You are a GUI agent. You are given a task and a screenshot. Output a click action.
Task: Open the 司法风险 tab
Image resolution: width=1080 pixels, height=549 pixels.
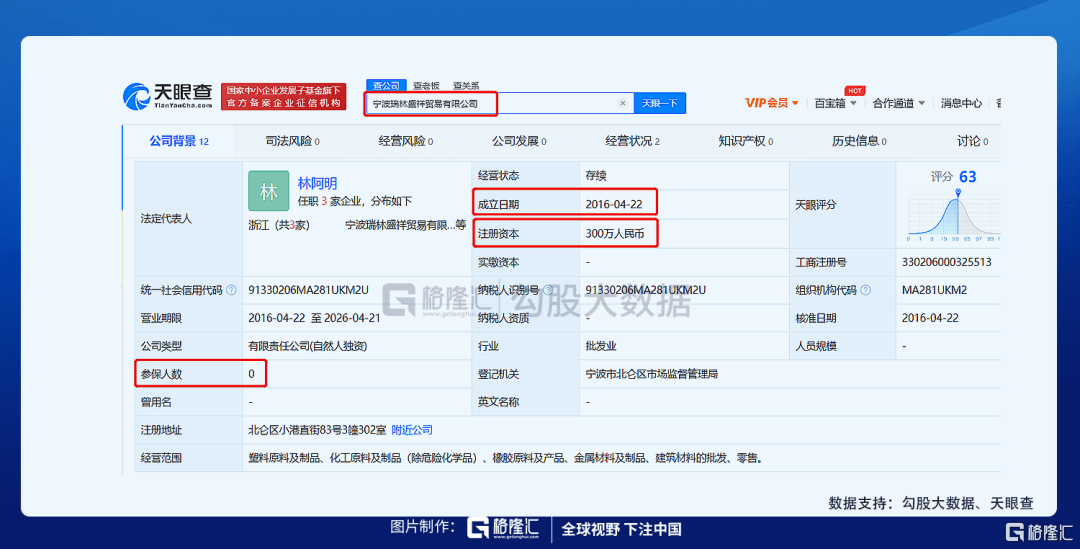pos(292,141)
